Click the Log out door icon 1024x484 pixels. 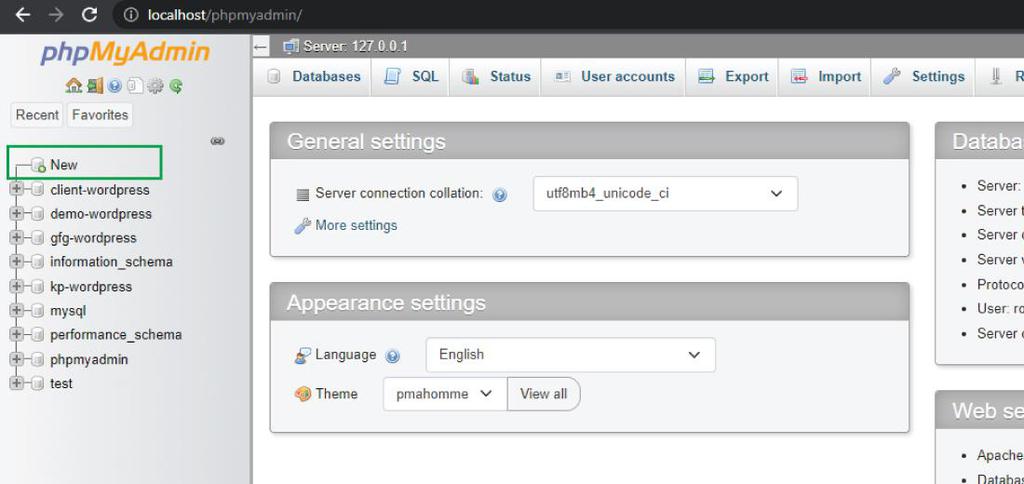coord(94,86)
